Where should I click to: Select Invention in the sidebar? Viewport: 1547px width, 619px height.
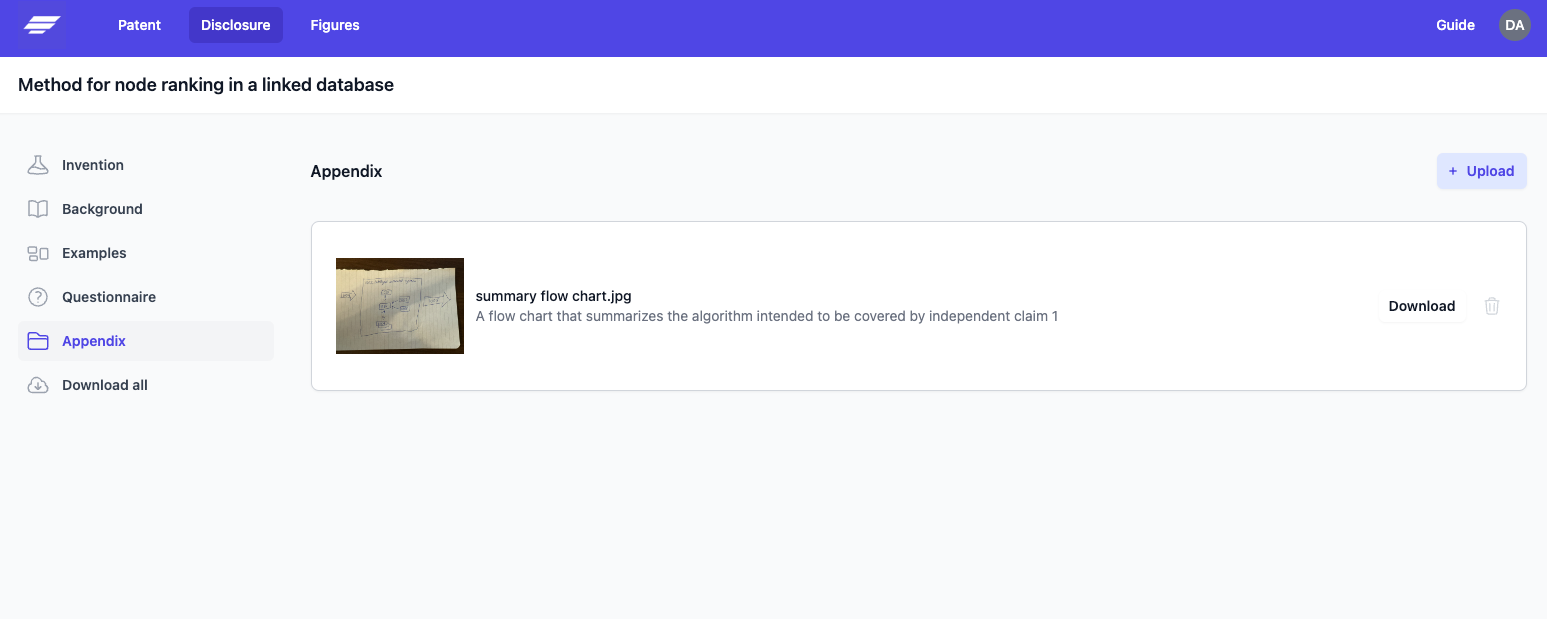pyautogui.click(x=93, y=164)
